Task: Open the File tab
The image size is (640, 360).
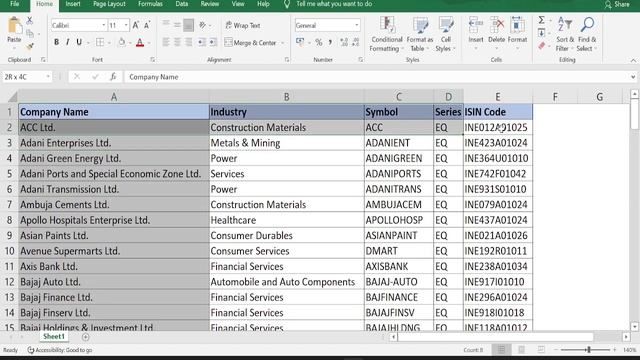Action: tap(15, 4)
